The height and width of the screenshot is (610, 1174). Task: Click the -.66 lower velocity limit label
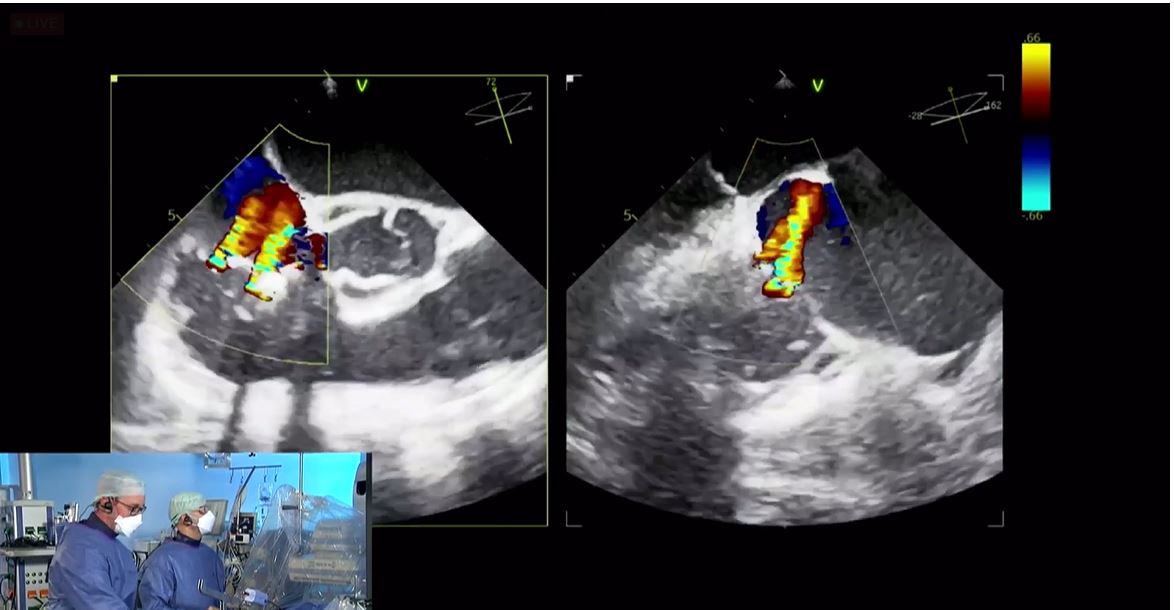pyautogui.click(x=1032, y=216)
